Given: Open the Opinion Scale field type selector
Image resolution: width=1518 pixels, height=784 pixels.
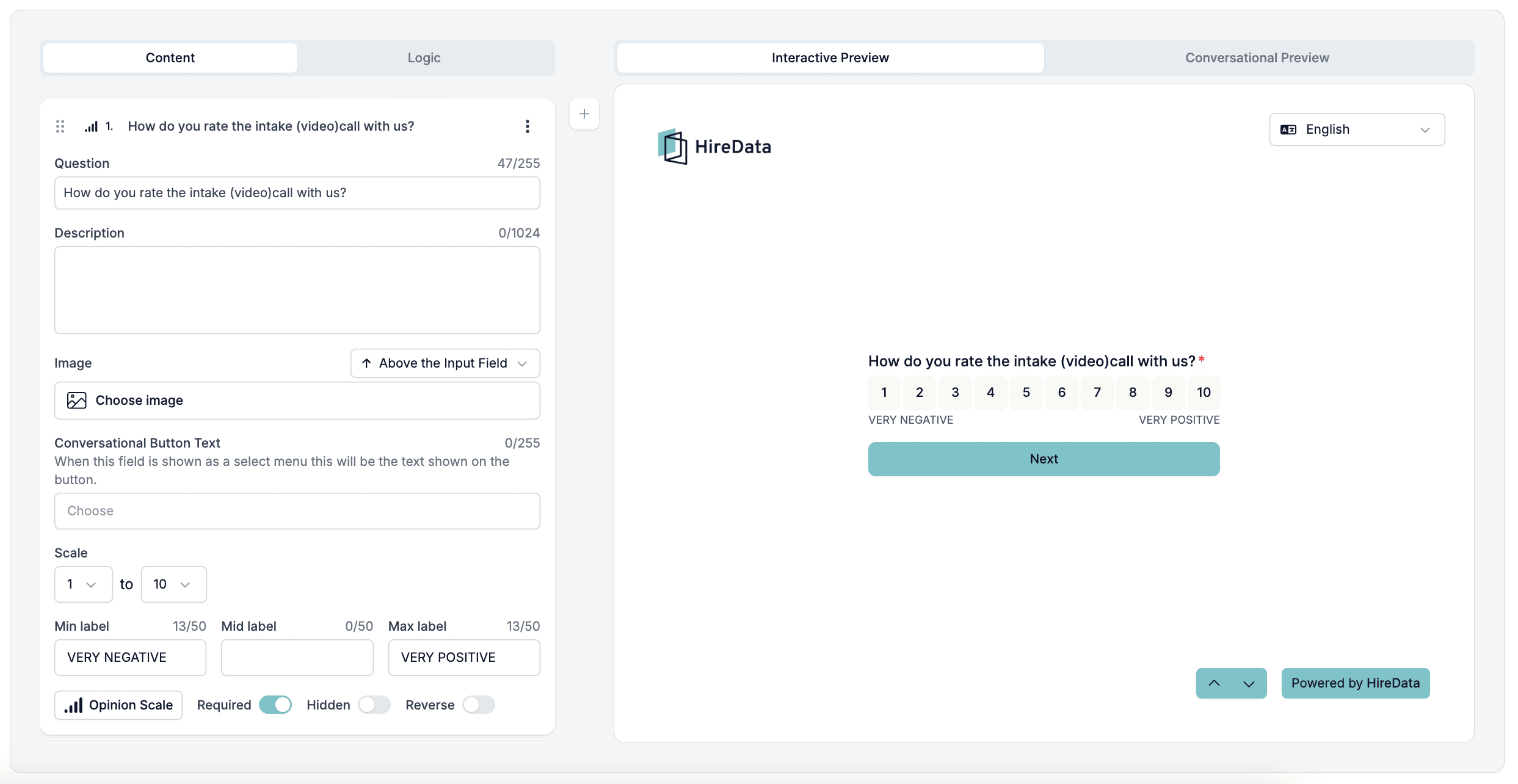Looking at the screenshot, I should 118,705.
